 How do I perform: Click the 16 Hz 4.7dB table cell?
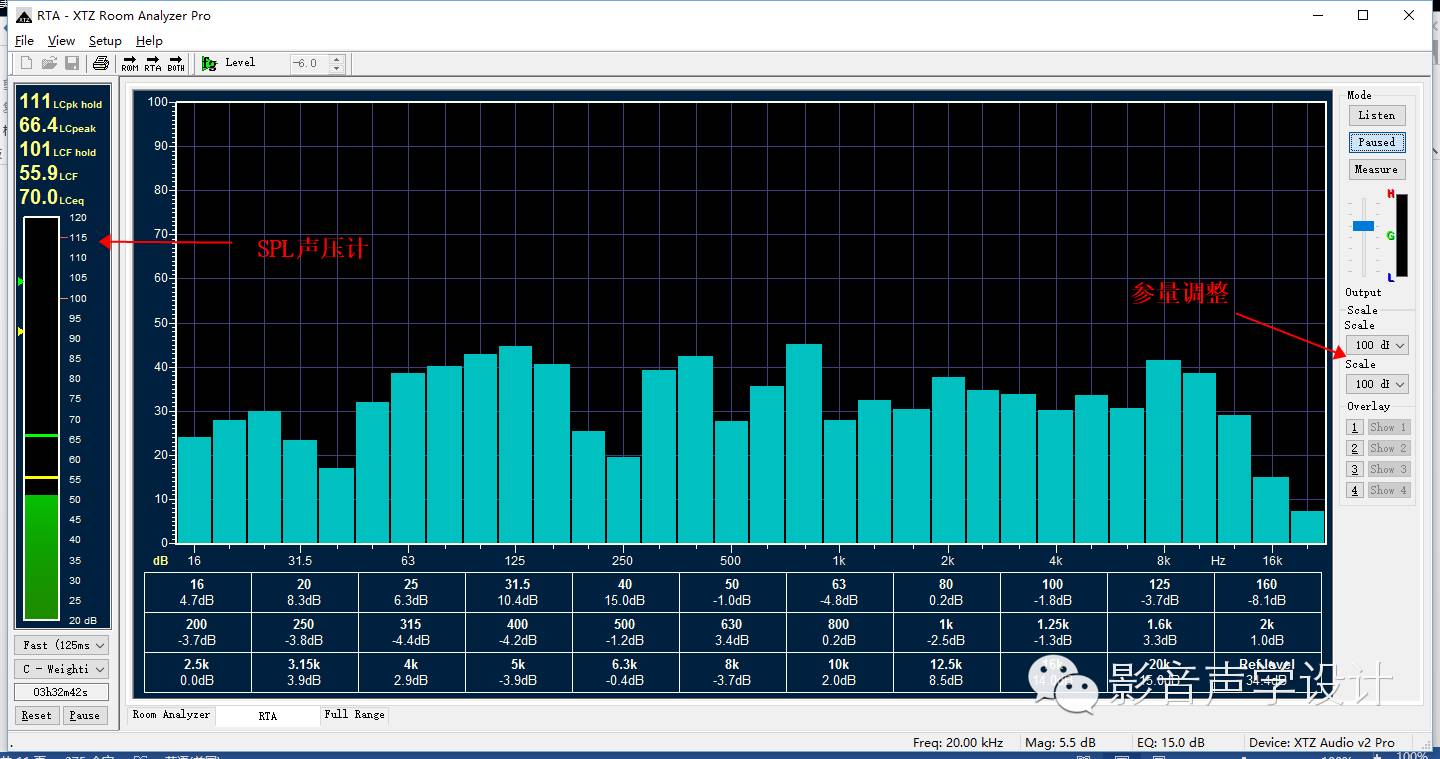coord(198,592)
